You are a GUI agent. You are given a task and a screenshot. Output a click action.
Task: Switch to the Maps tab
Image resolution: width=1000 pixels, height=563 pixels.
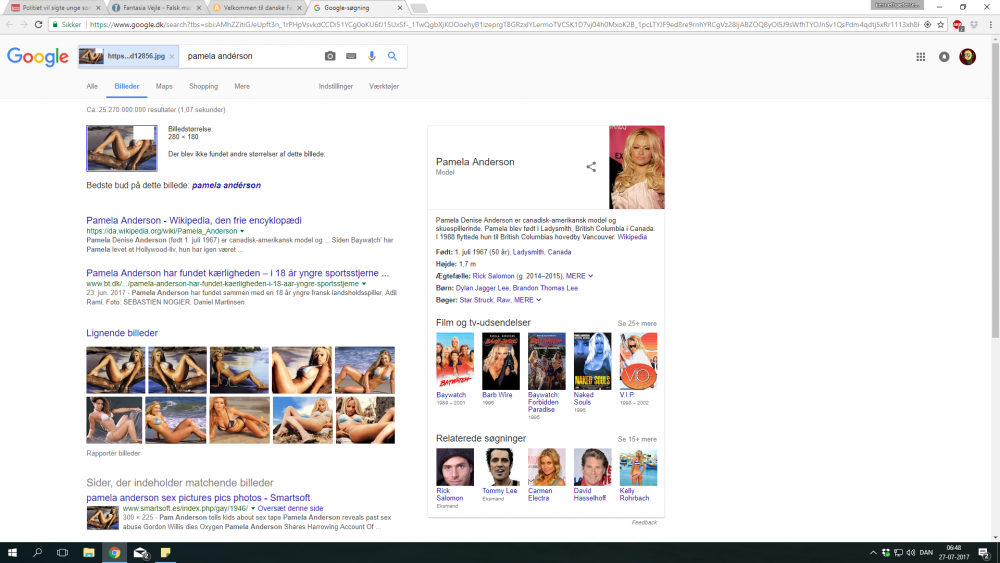(164, 87)
